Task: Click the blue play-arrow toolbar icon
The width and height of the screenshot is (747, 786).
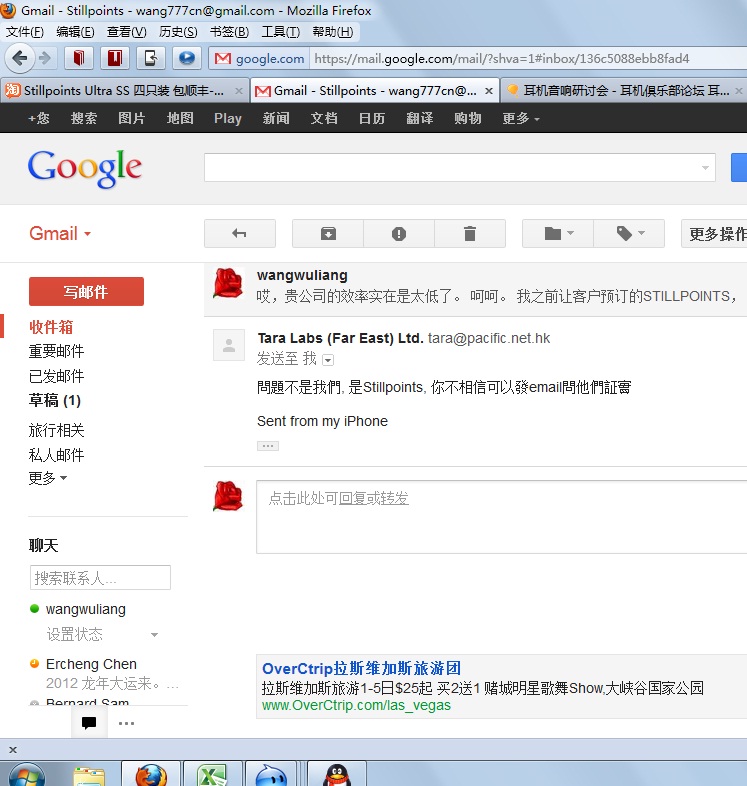Action: coord(187,58)
